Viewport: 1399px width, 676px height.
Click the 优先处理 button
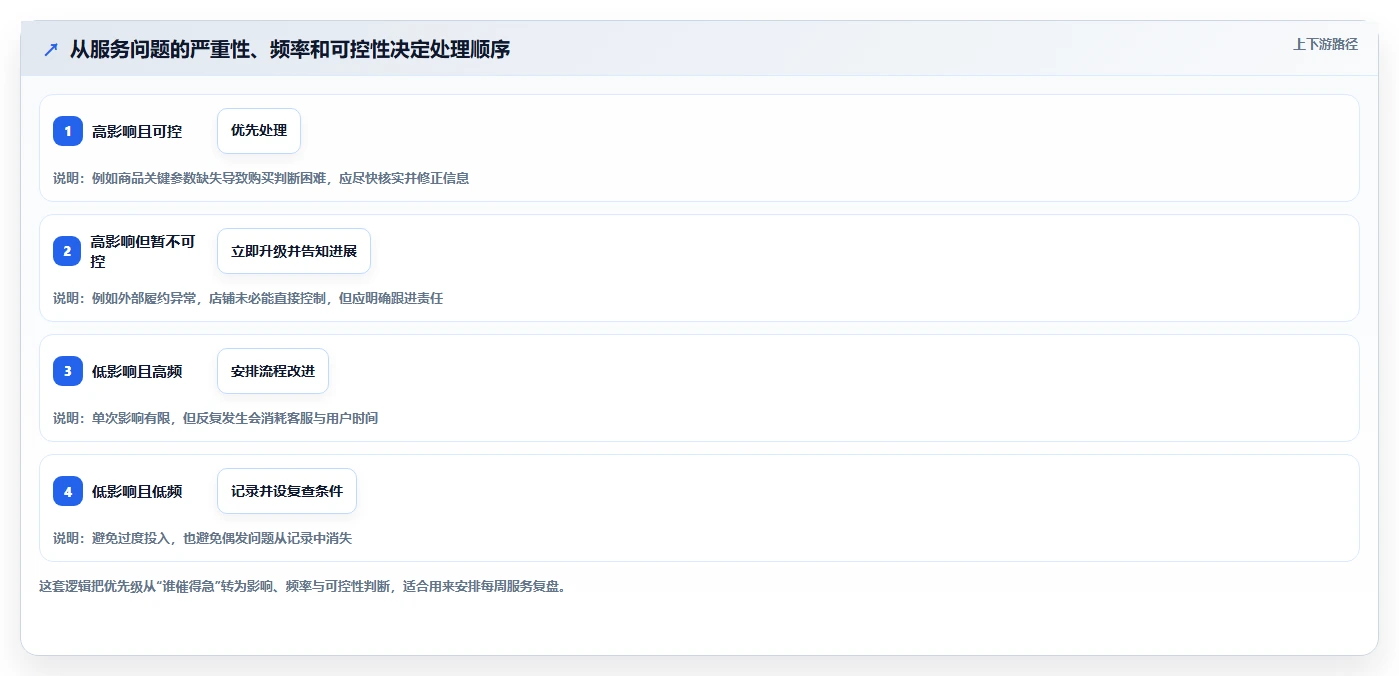click(259, 131)
